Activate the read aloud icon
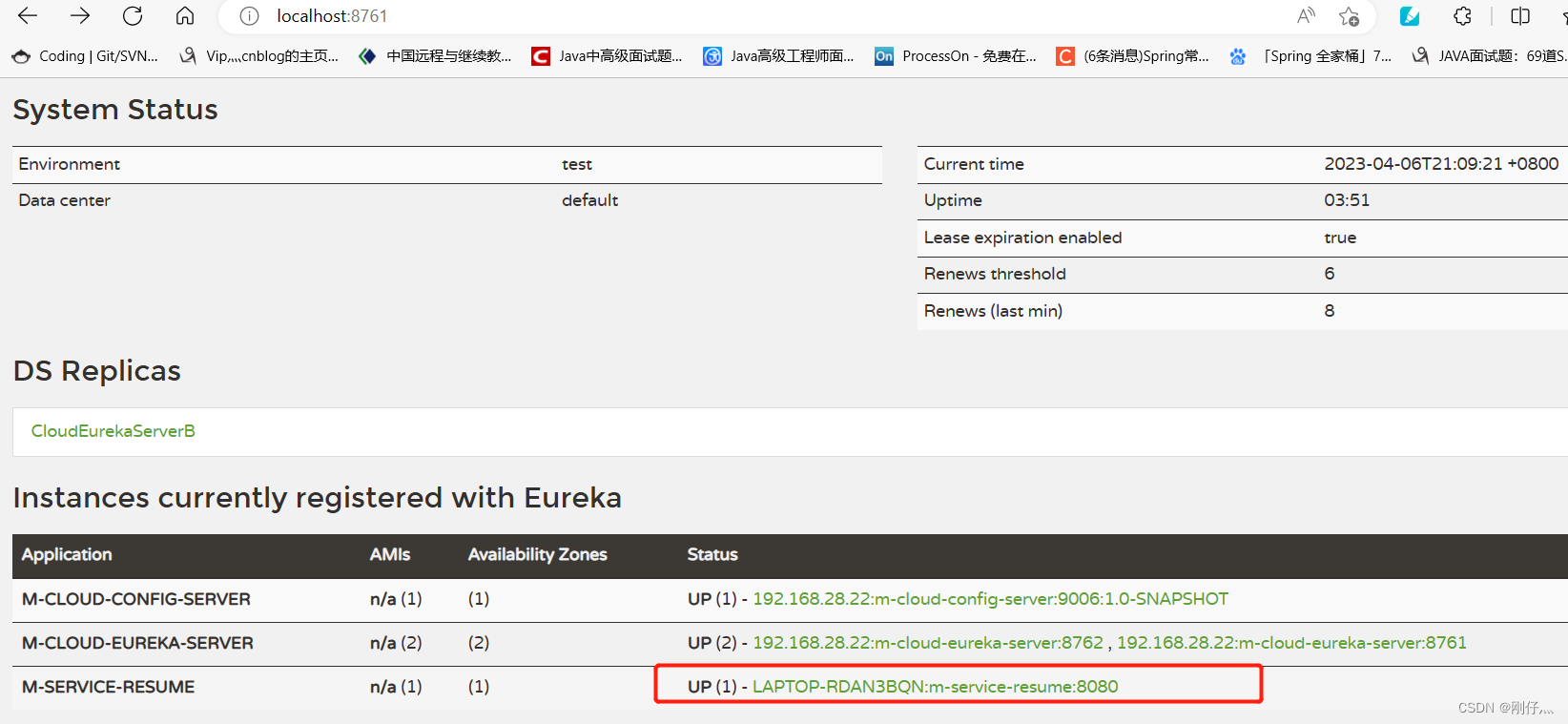1568x724 pixels. (x=1306, y=15)
